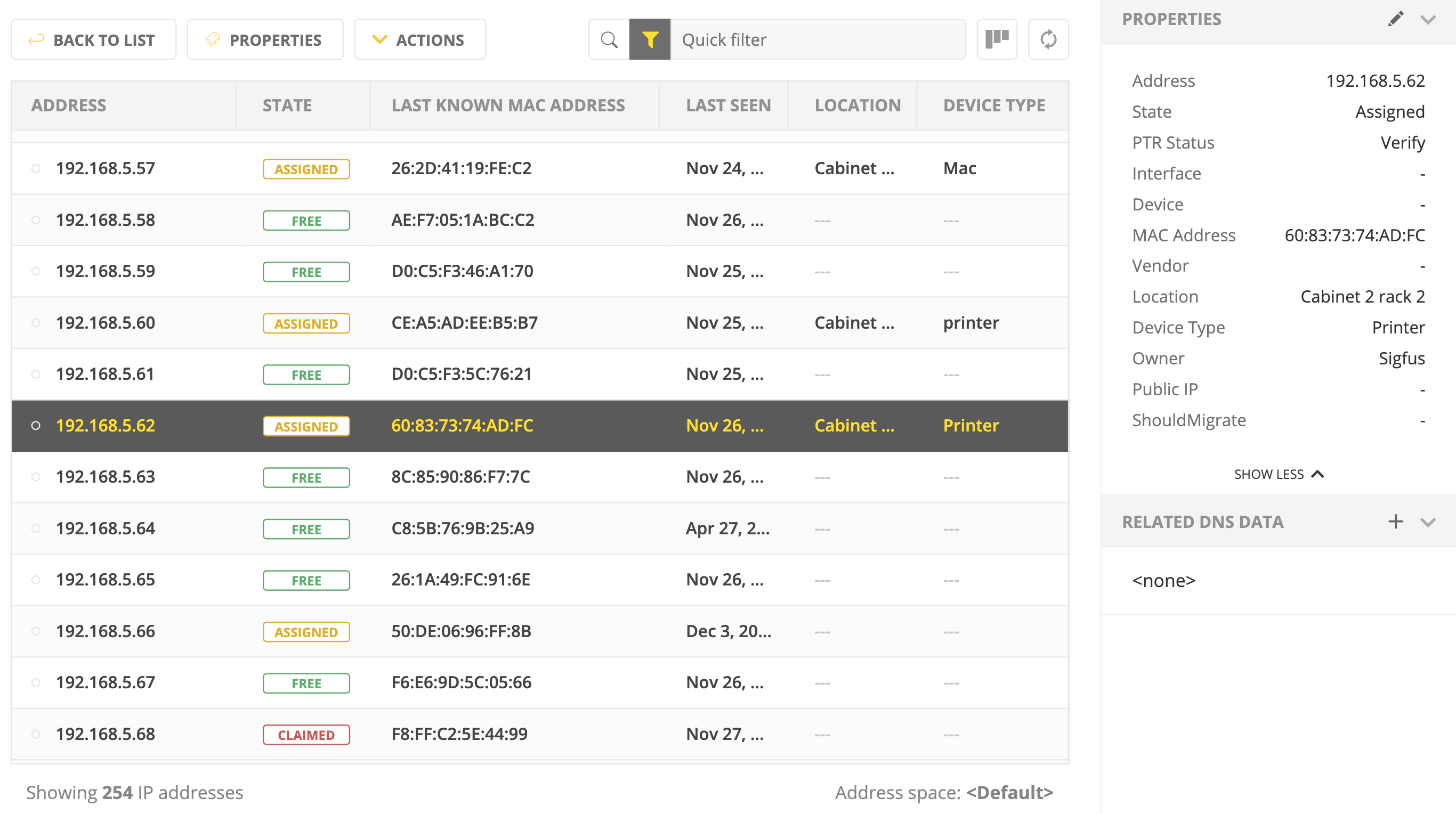Click the CLAIMED badge for 192.168.5.68
1456x814 pixels.
306,734
